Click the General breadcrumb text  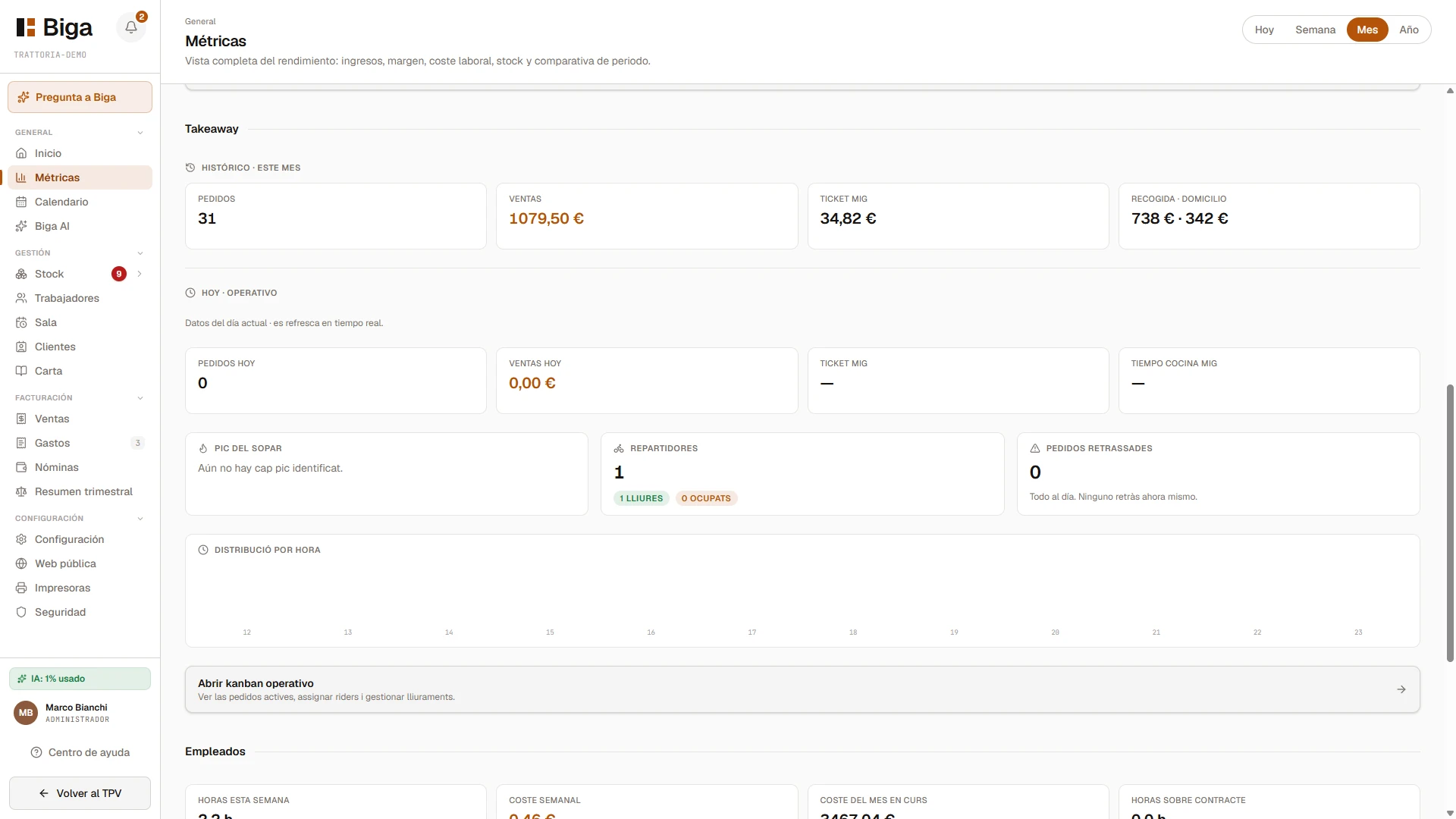pyautogui.click(x=200, y=21)
